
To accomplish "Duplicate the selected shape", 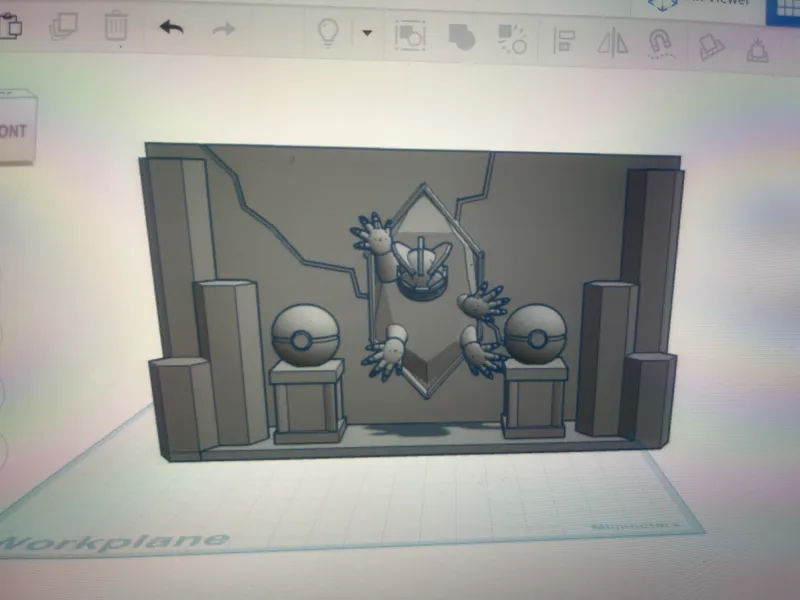I will 64,26.
